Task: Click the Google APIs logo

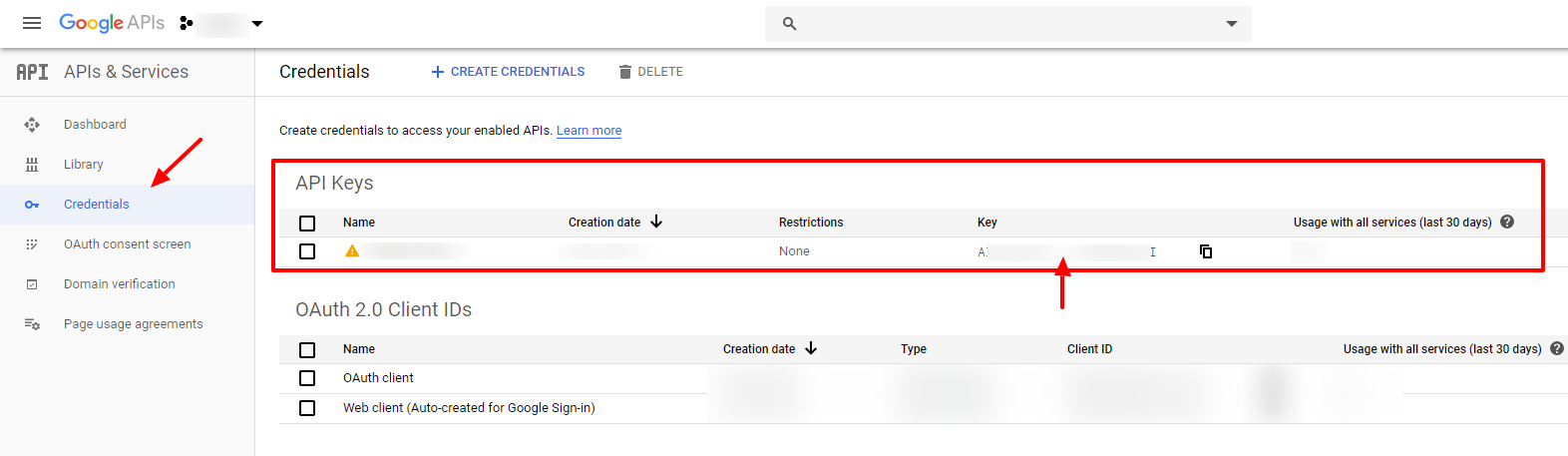Action: click(x=112, y=23)
